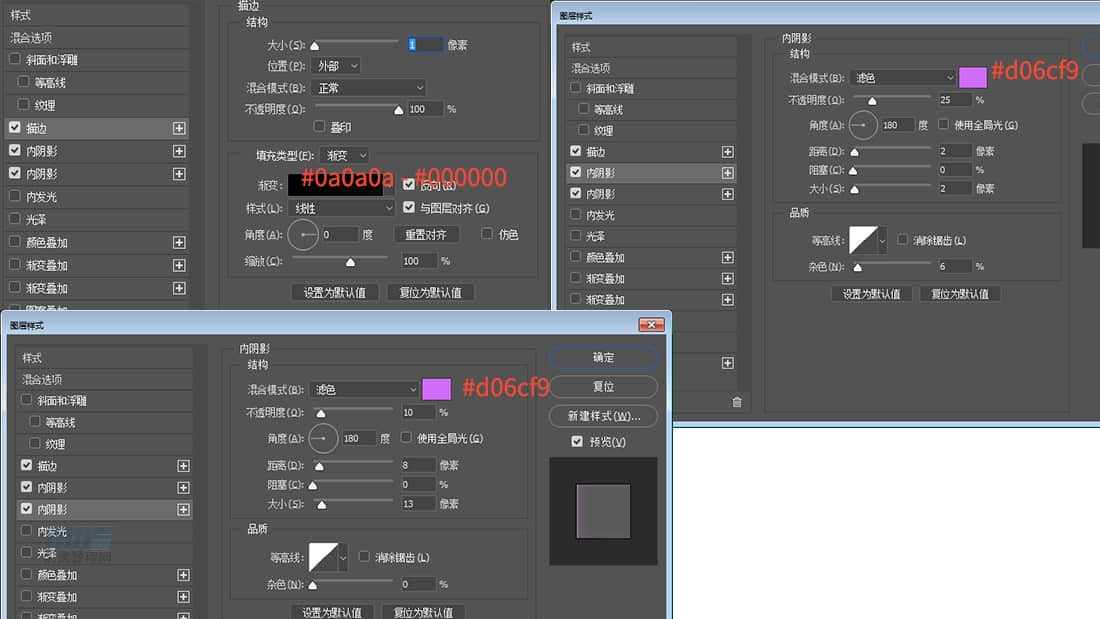The height and width of the screenshot is (619, 1100).
Task: Select 样式 in background 内阴影 dialog list
Action: [651, 47]
